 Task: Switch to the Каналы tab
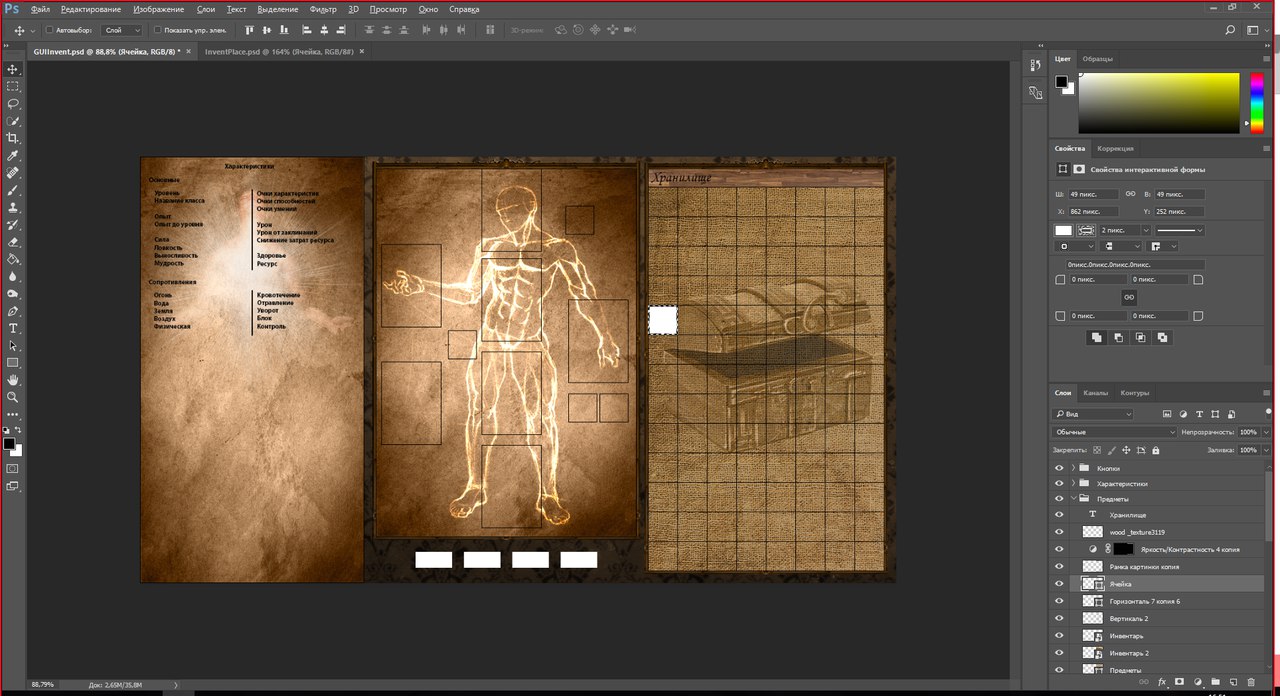point(1095,392)
